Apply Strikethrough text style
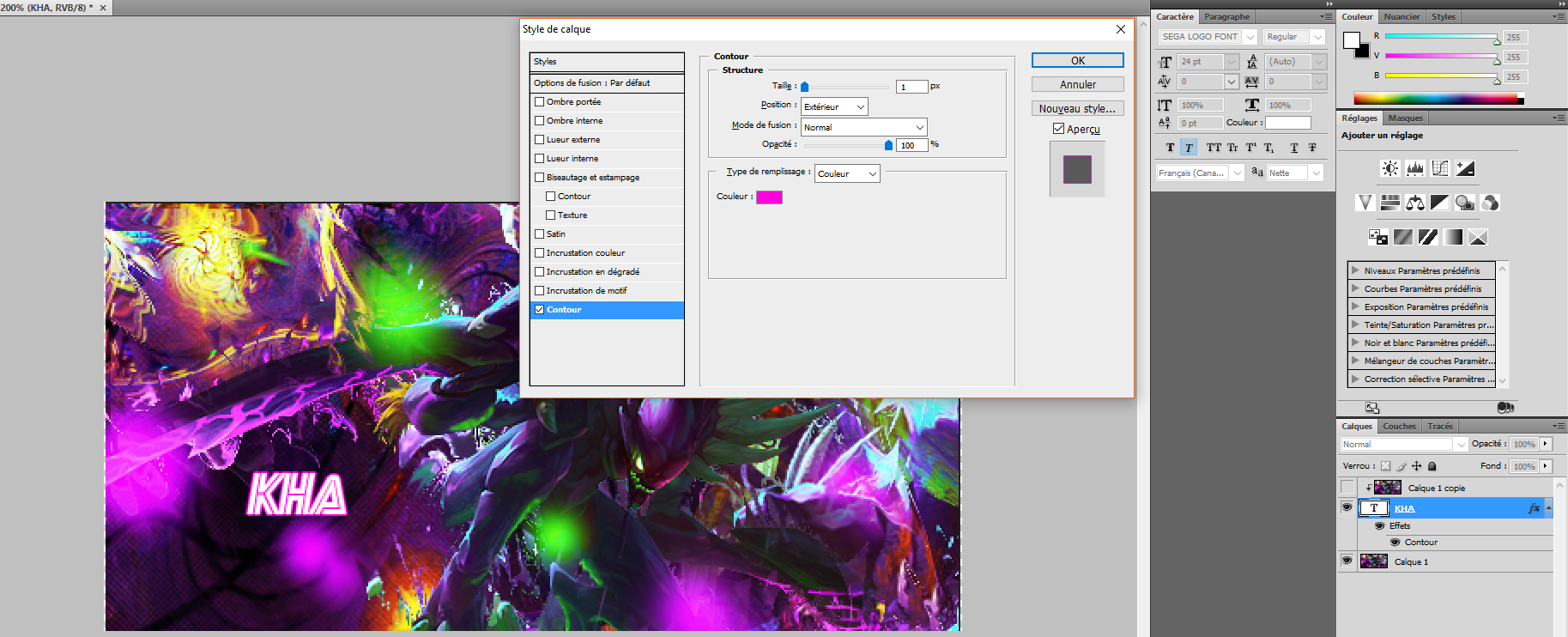This screenshot has height=637, width=1568. pyautogui.click(x=1312, y=148)
